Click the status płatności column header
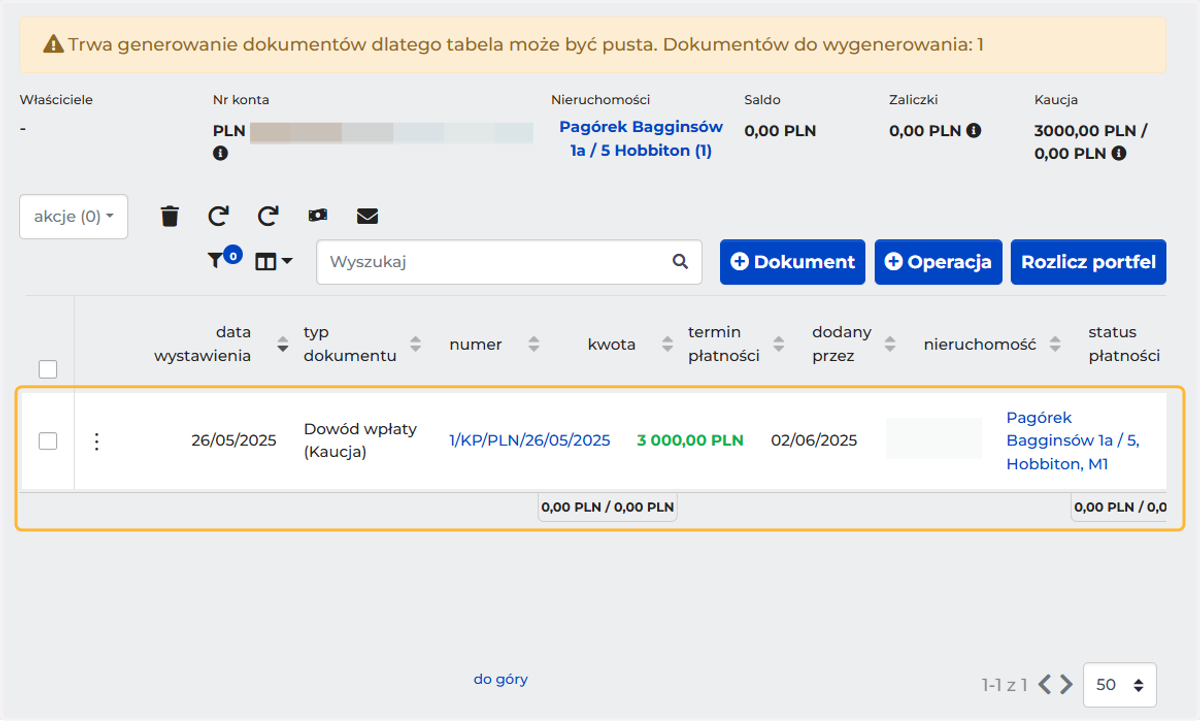1200x721 pixels. pyautogui.click(x=1124, y=344)
